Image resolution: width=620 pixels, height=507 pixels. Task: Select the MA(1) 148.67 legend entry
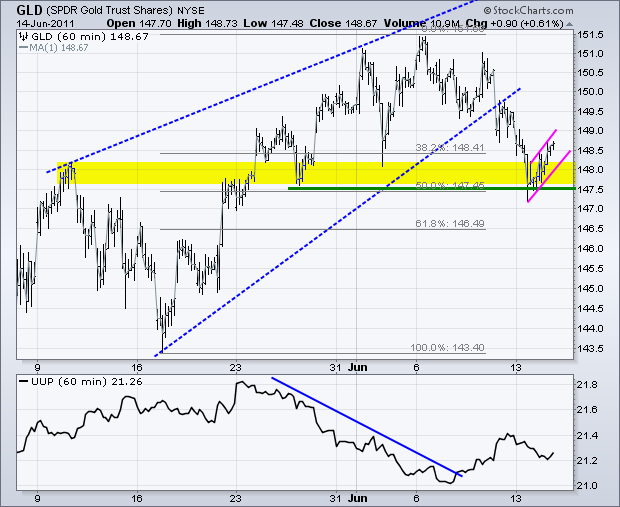pyautogui.click(x=54, y=48)
